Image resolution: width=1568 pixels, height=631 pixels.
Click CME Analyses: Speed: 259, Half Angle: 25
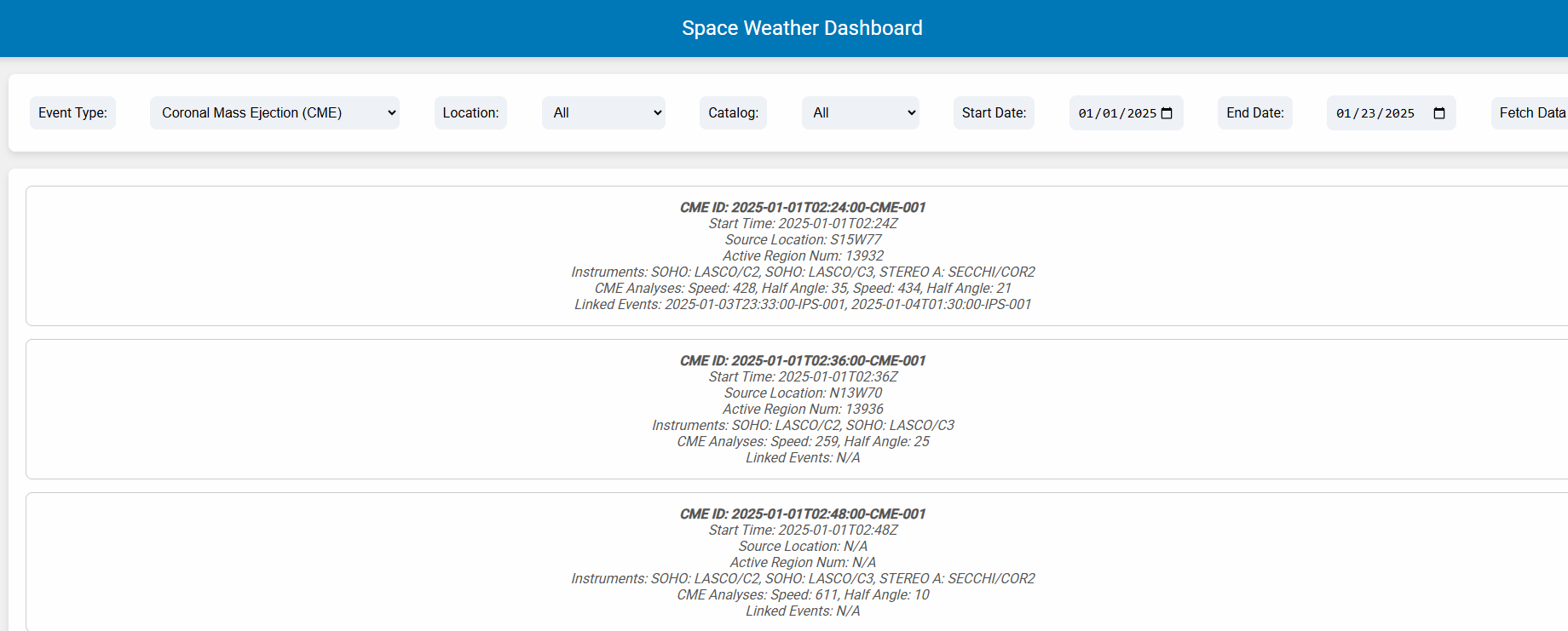(803, 441)
